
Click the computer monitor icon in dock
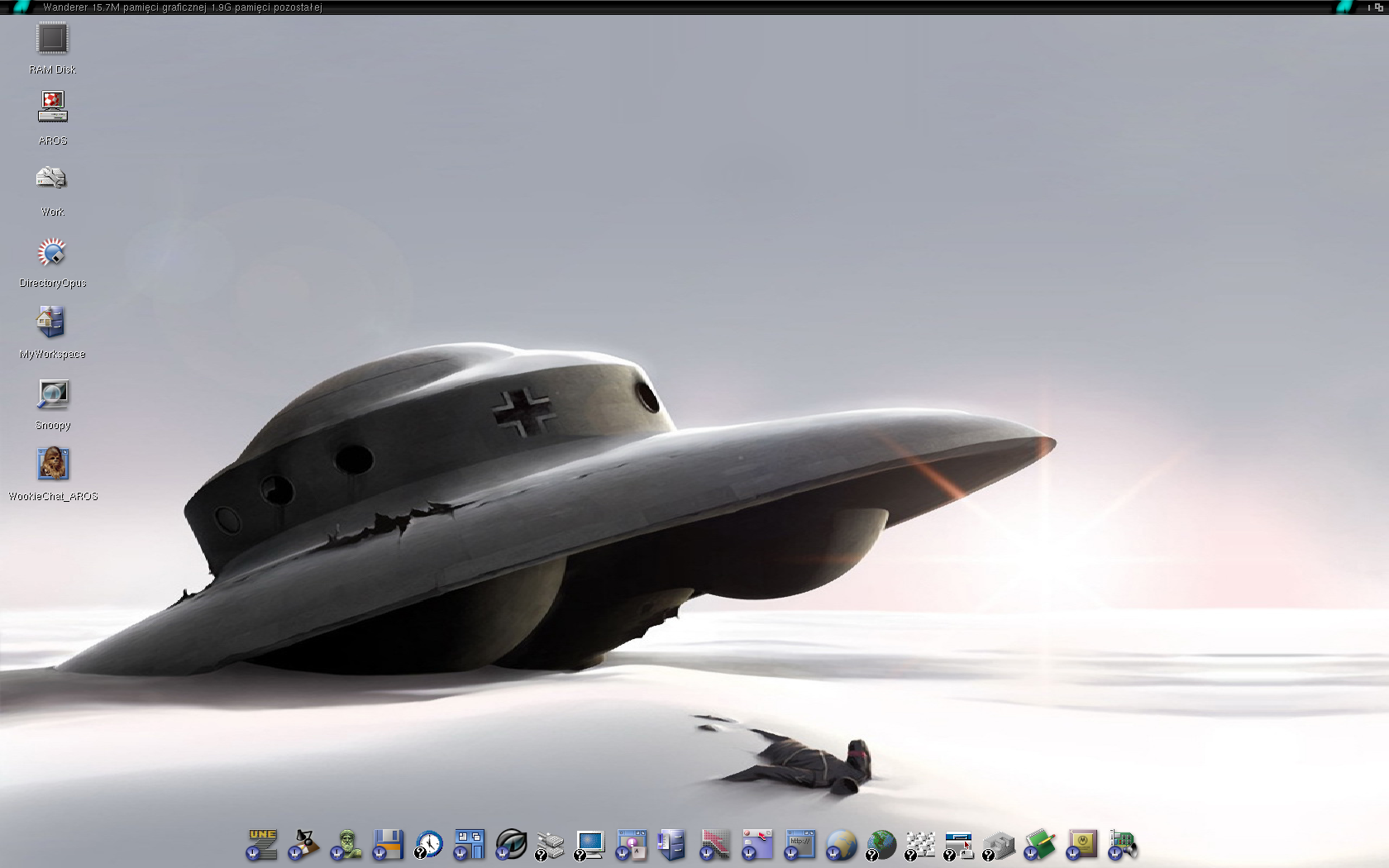(589, 845)
